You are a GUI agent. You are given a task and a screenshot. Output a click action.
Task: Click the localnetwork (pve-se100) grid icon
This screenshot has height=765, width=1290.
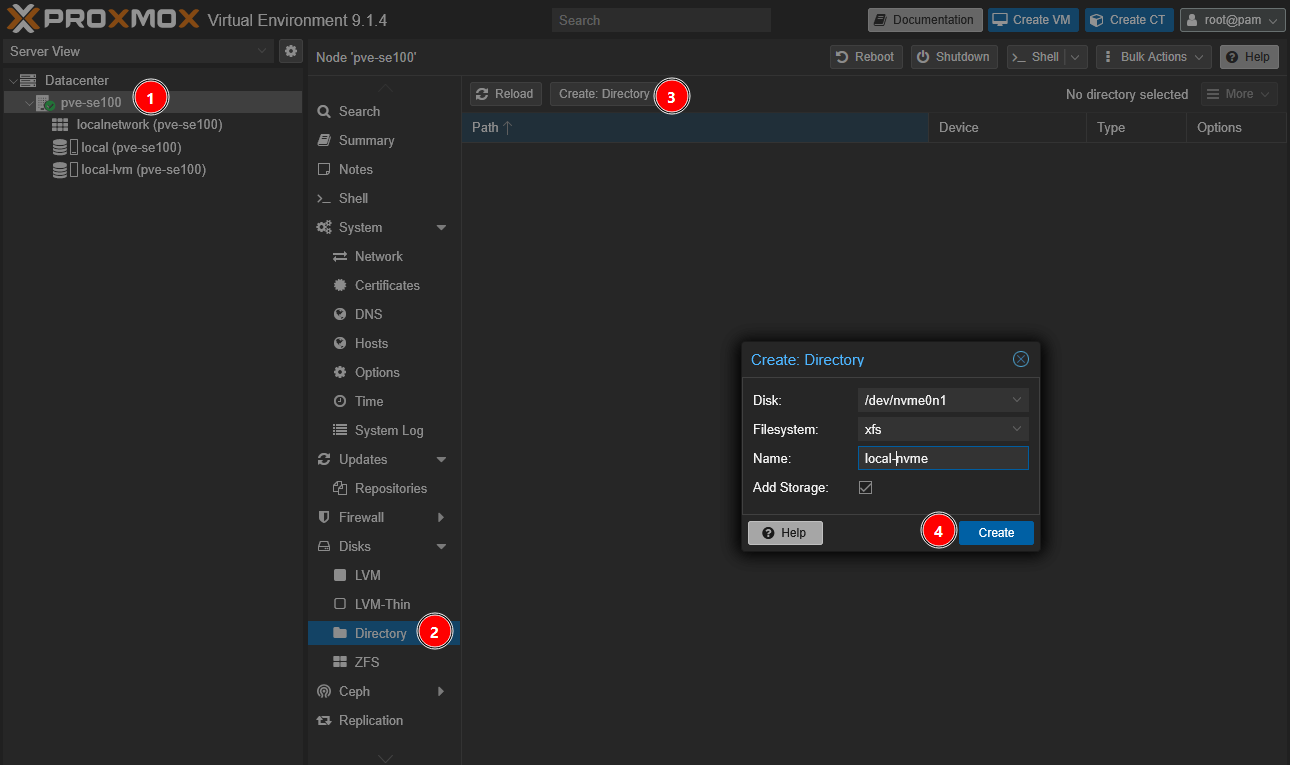[60, 125]
